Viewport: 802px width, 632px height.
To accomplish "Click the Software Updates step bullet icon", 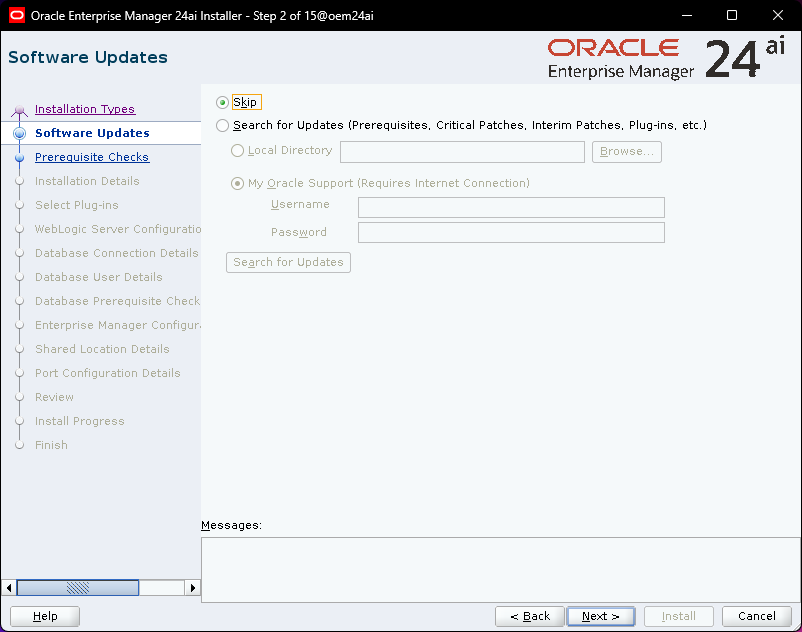I will click(19, 133).
